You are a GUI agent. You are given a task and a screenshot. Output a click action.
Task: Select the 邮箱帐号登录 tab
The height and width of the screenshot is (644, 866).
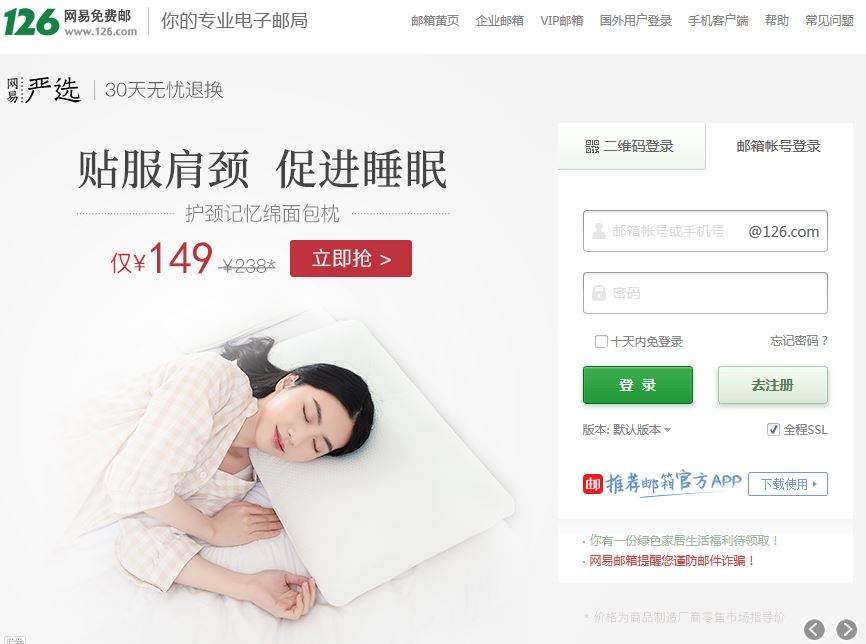[779, 146]
